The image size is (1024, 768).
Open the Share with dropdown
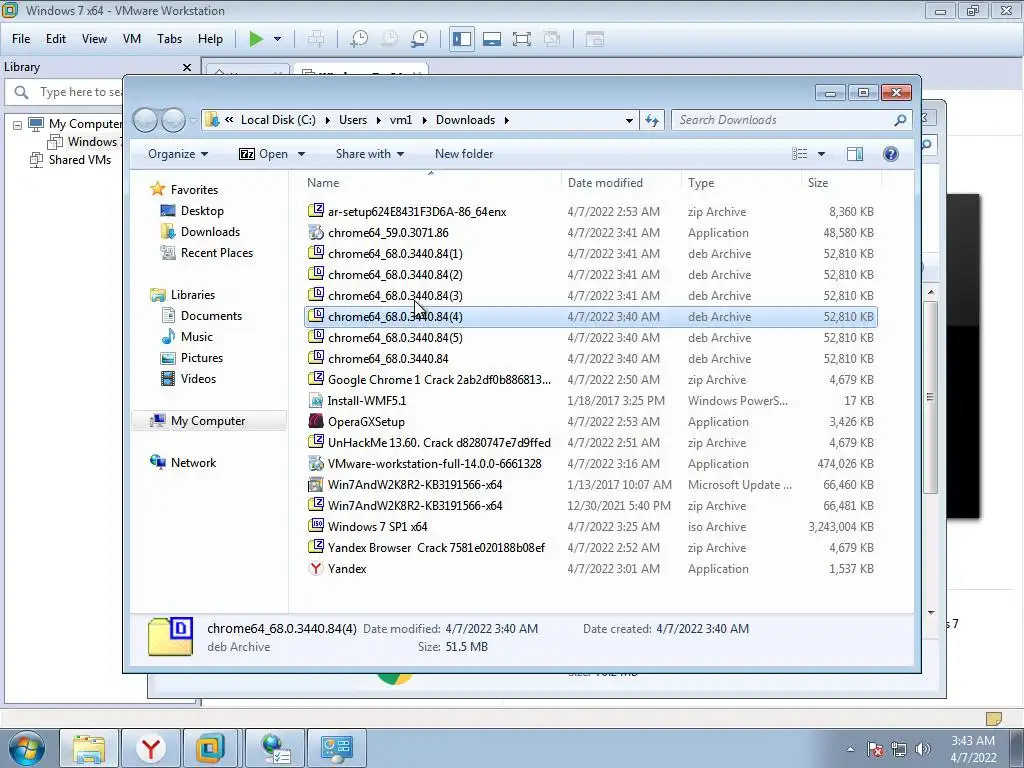pyautogui.click(x=370, y=154)
